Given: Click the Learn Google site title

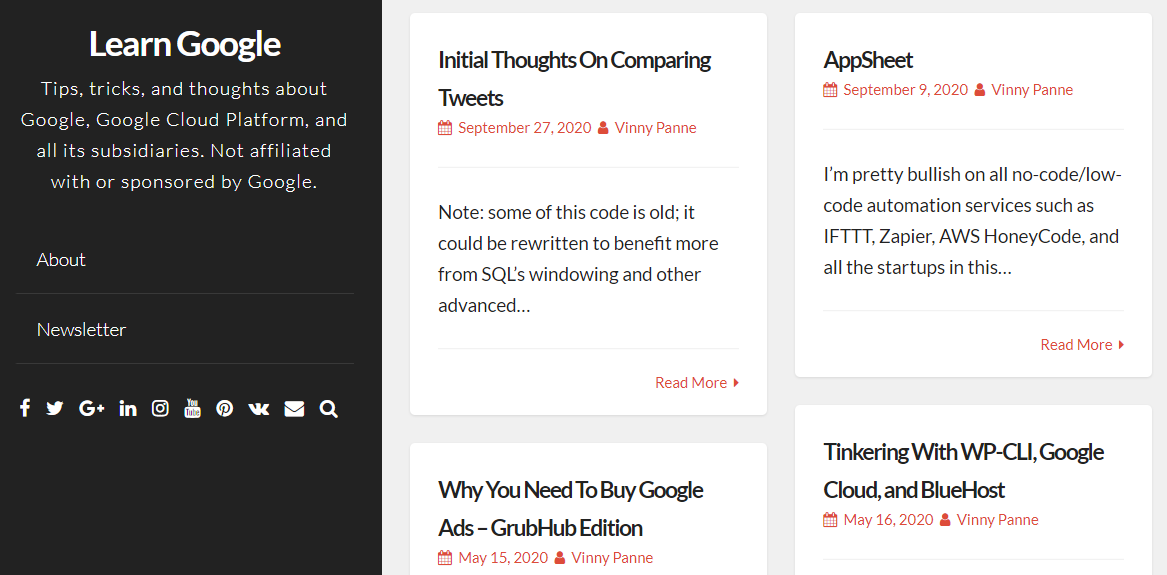Looking at the screenshot, I should pos(185,44).
